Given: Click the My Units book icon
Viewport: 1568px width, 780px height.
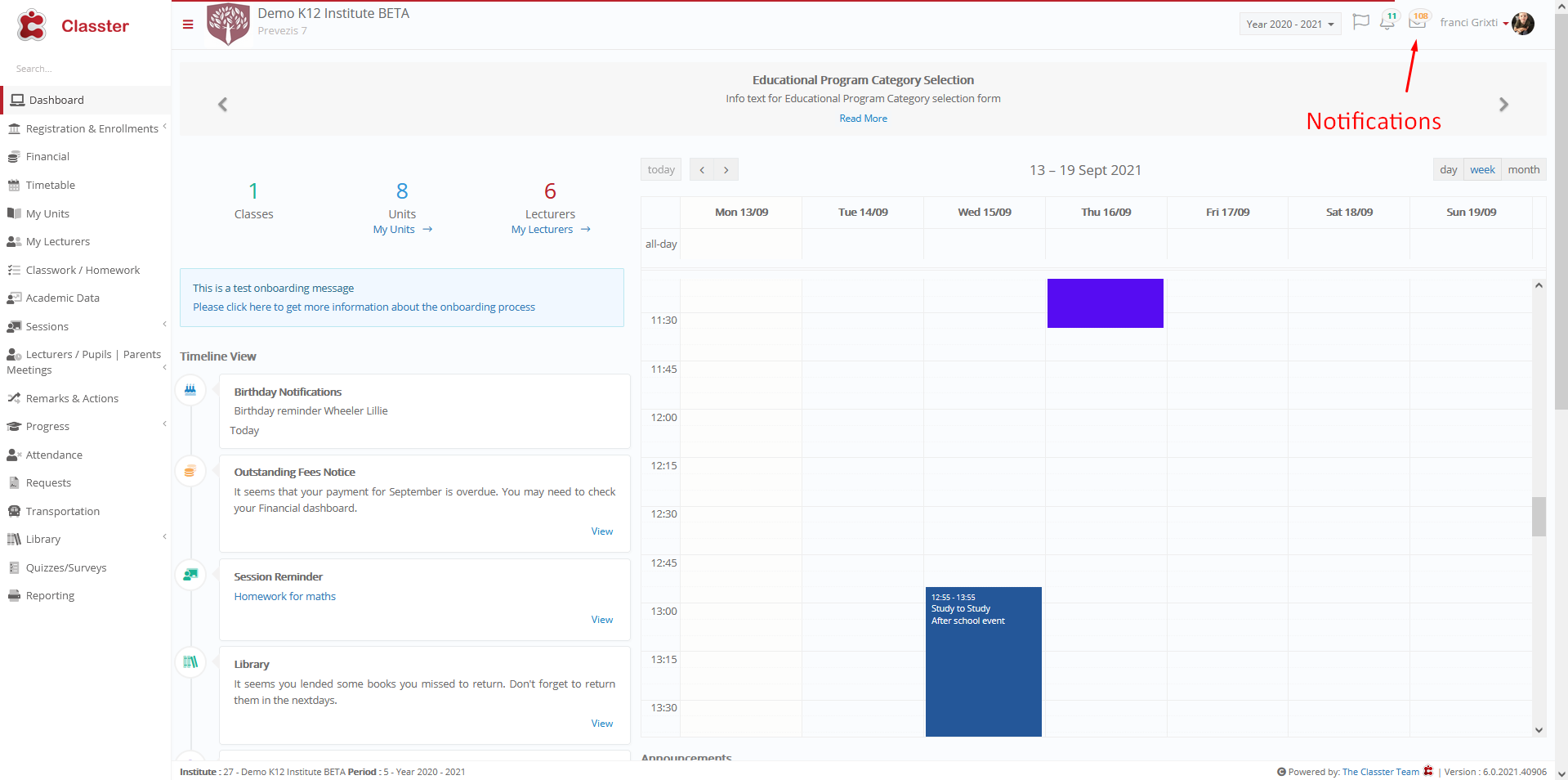Looking at the screenshot, I should pos(14,213).
